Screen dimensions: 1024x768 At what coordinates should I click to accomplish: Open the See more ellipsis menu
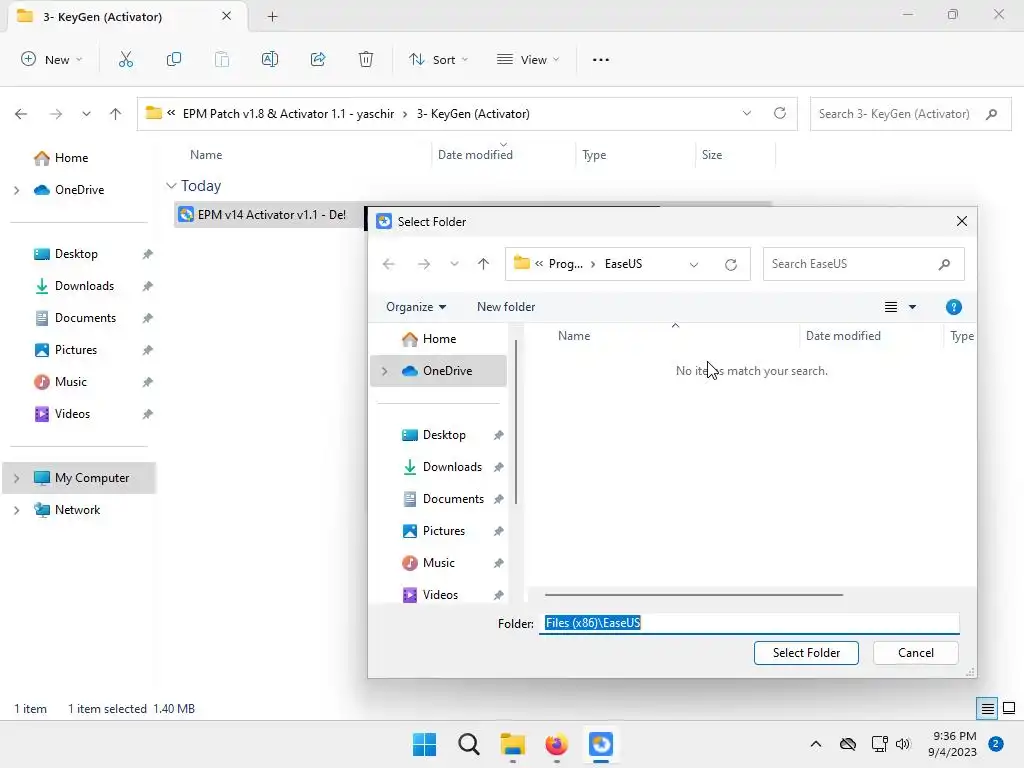point(601,59)
